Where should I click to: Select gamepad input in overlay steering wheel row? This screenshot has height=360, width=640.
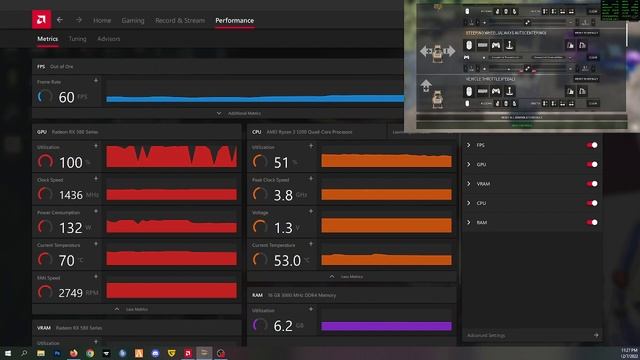496,45
